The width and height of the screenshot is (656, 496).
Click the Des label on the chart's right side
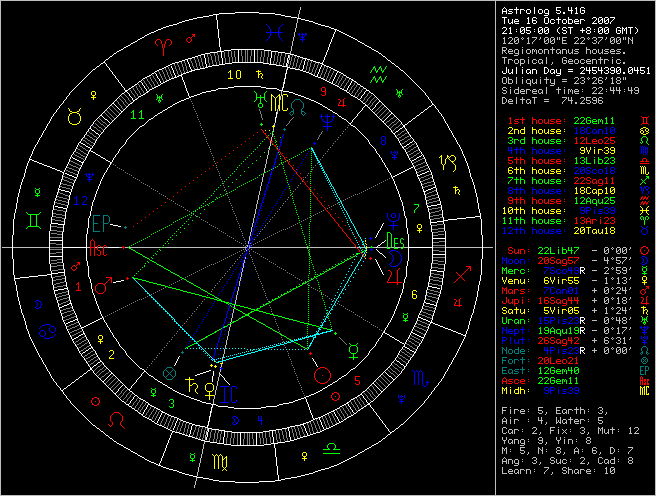[x=397, y=241]
